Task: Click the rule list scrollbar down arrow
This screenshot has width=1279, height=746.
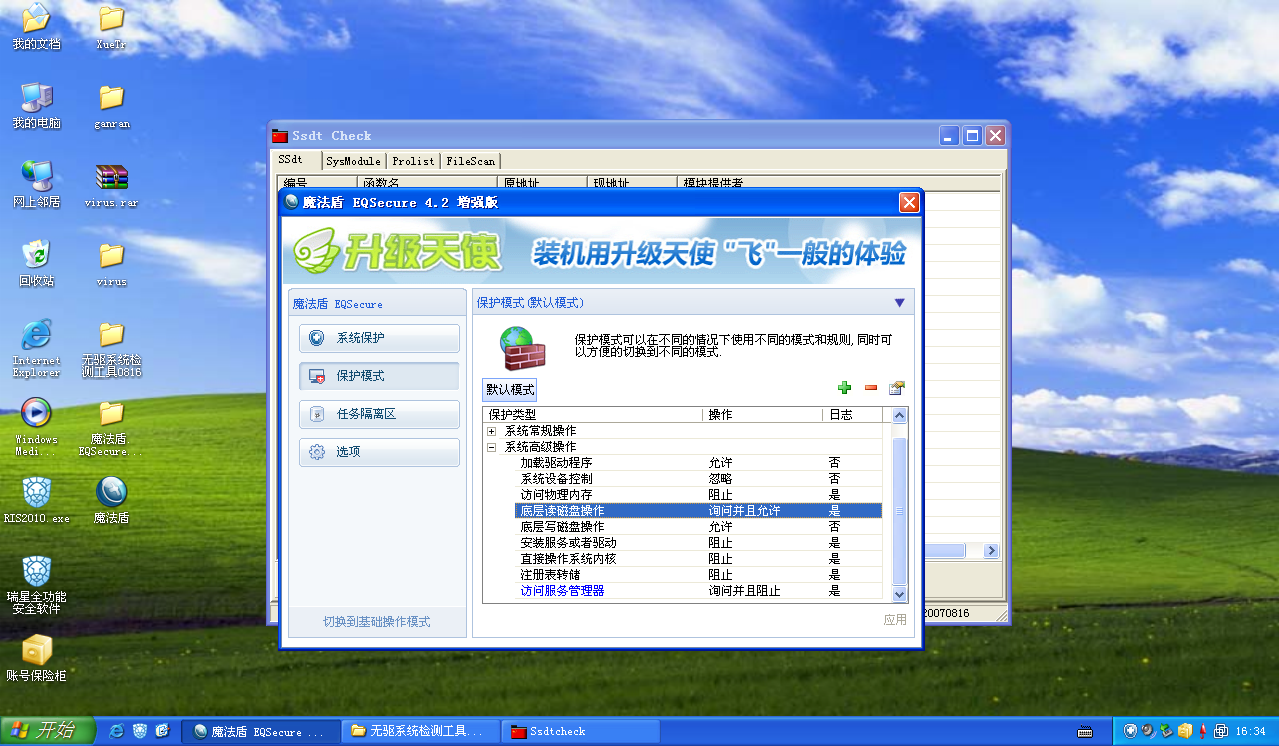Action: 899,594
